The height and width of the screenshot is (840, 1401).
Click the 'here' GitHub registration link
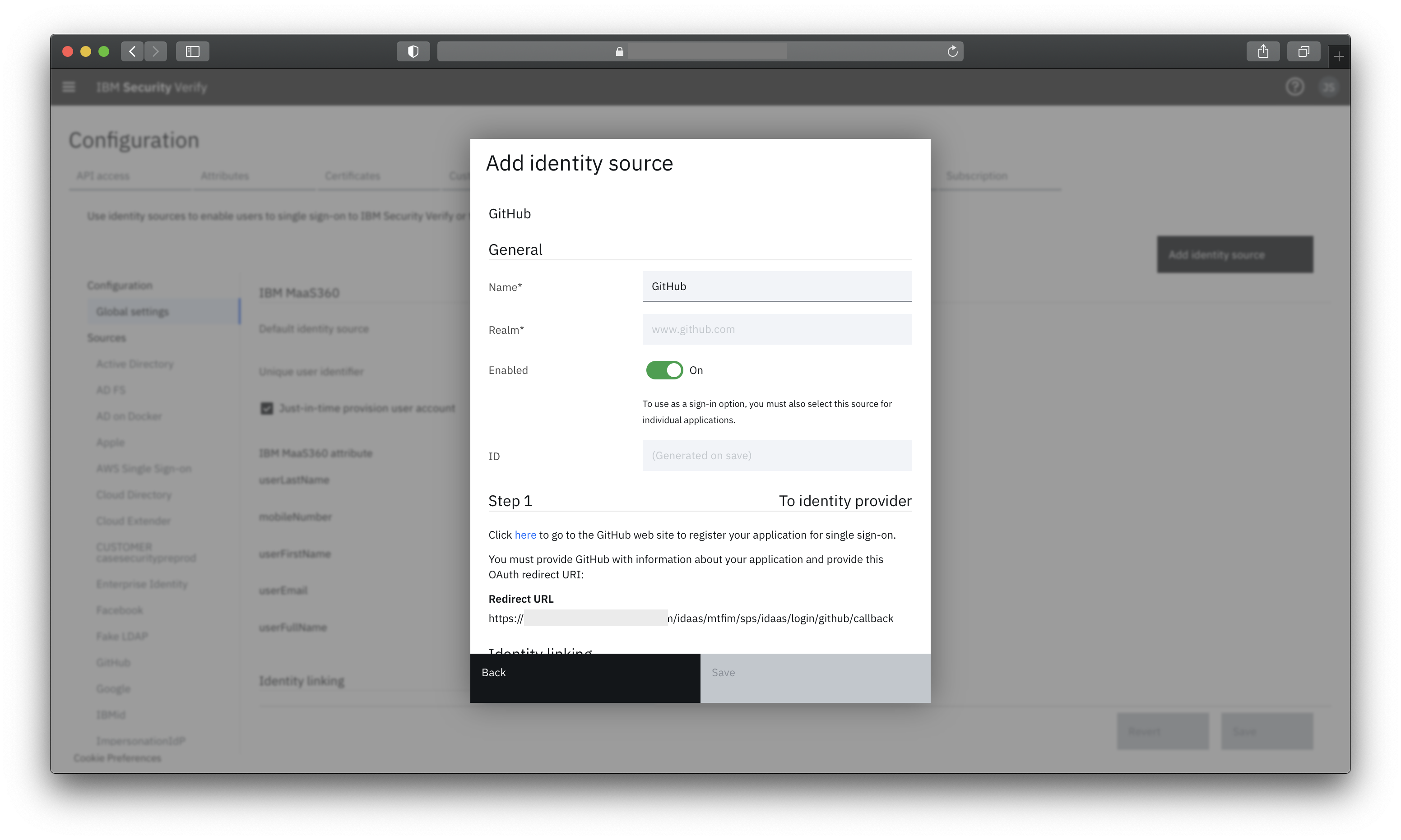[x=525, y=535]
